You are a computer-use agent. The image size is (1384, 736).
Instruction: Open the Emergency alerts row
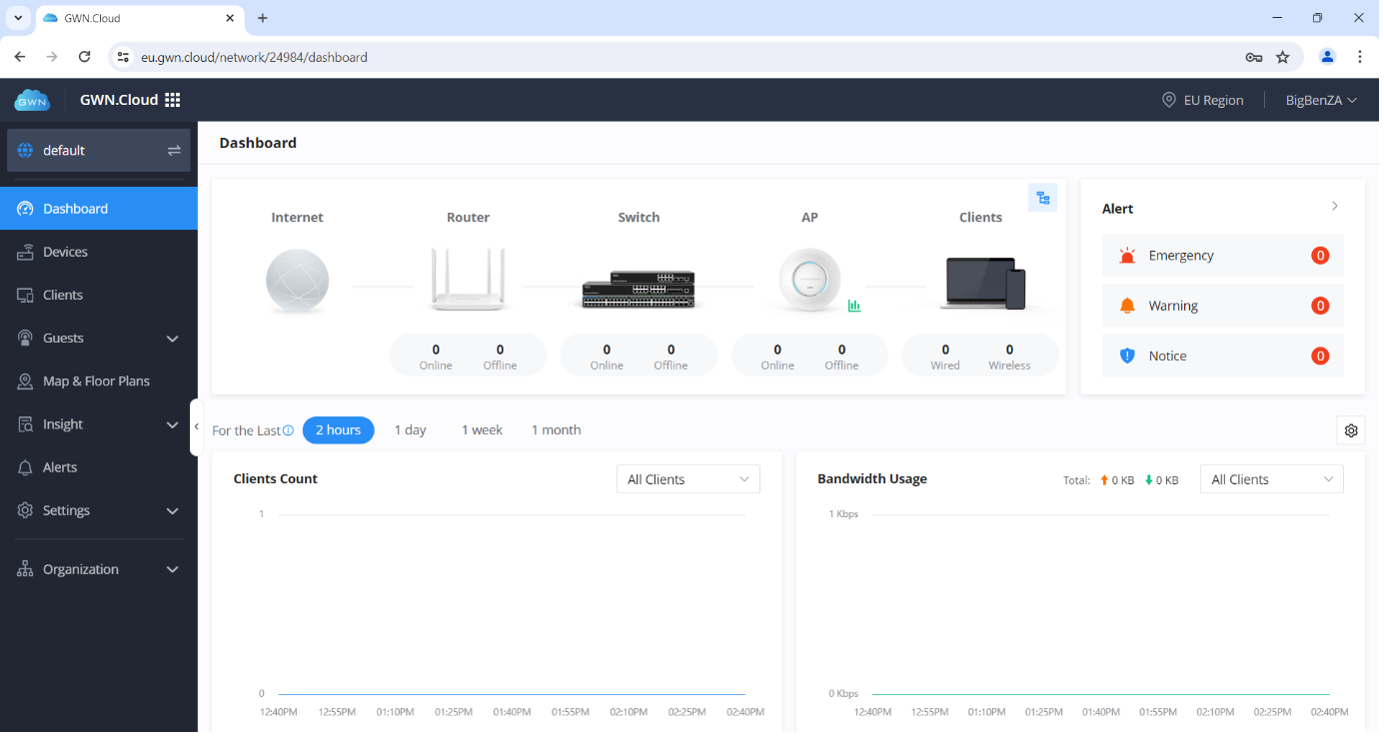pos(1222,256)
